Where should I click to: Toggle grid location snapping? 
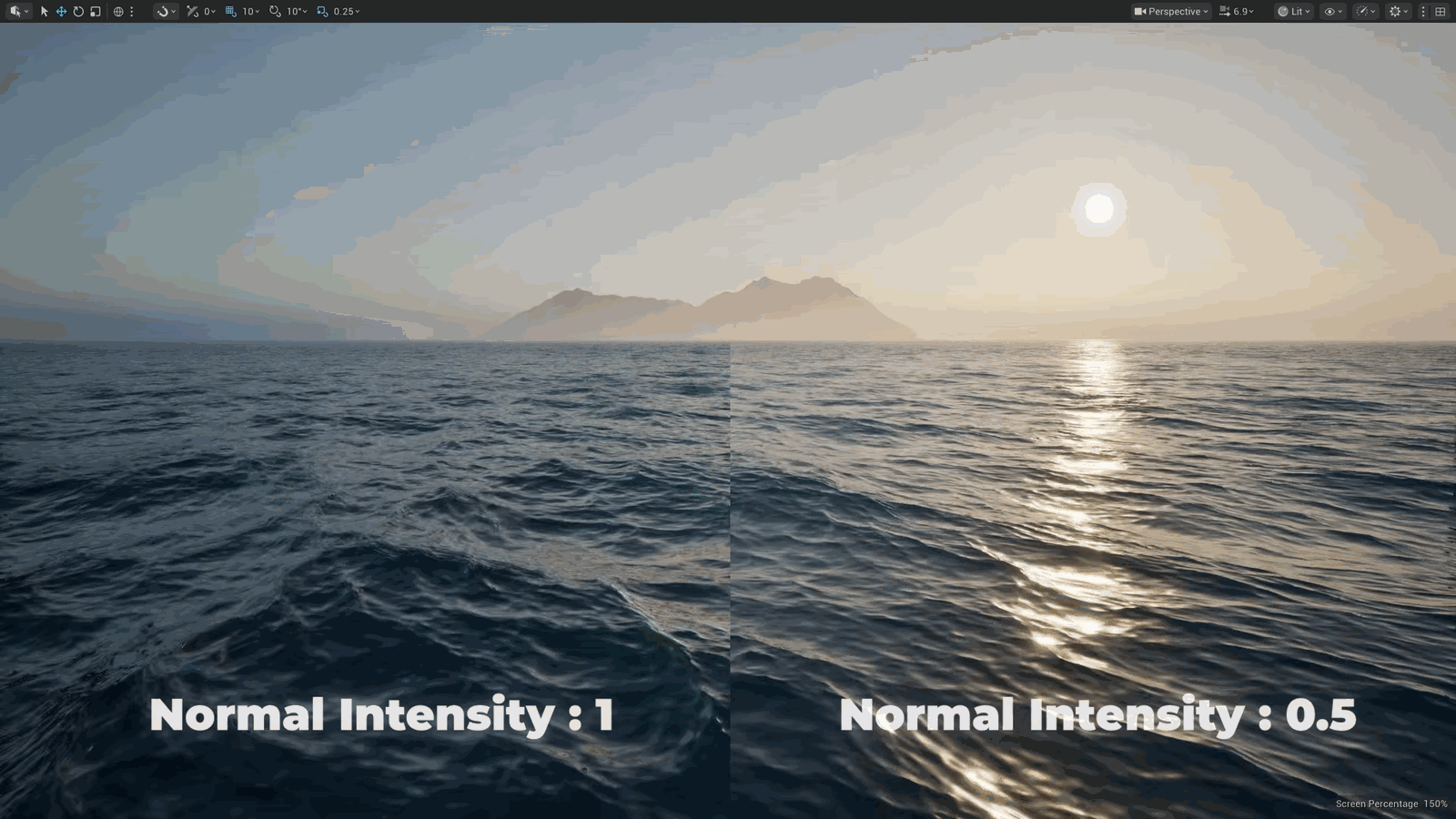231,12
